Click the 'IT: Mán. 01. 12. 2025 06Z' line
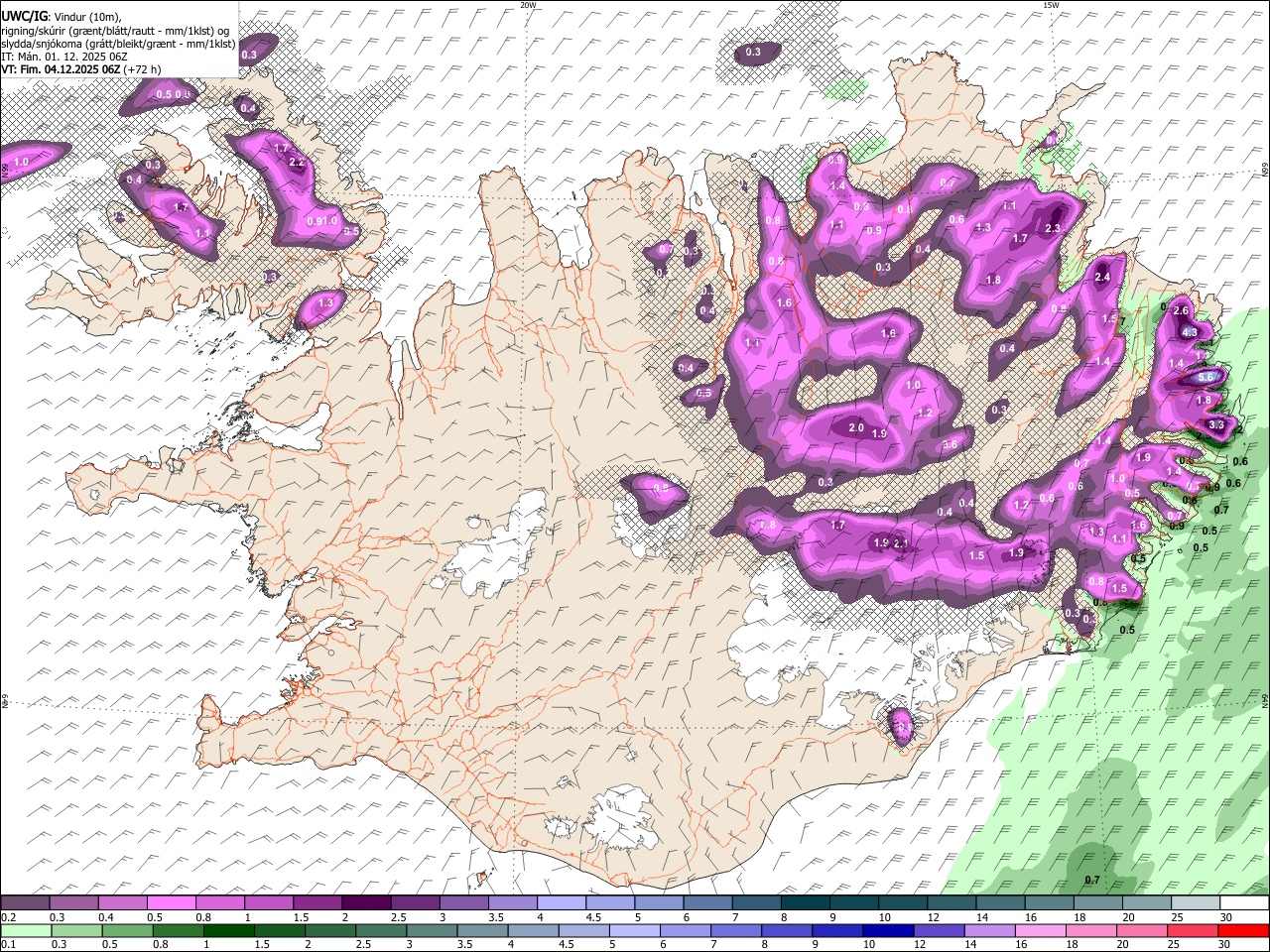 63,57
